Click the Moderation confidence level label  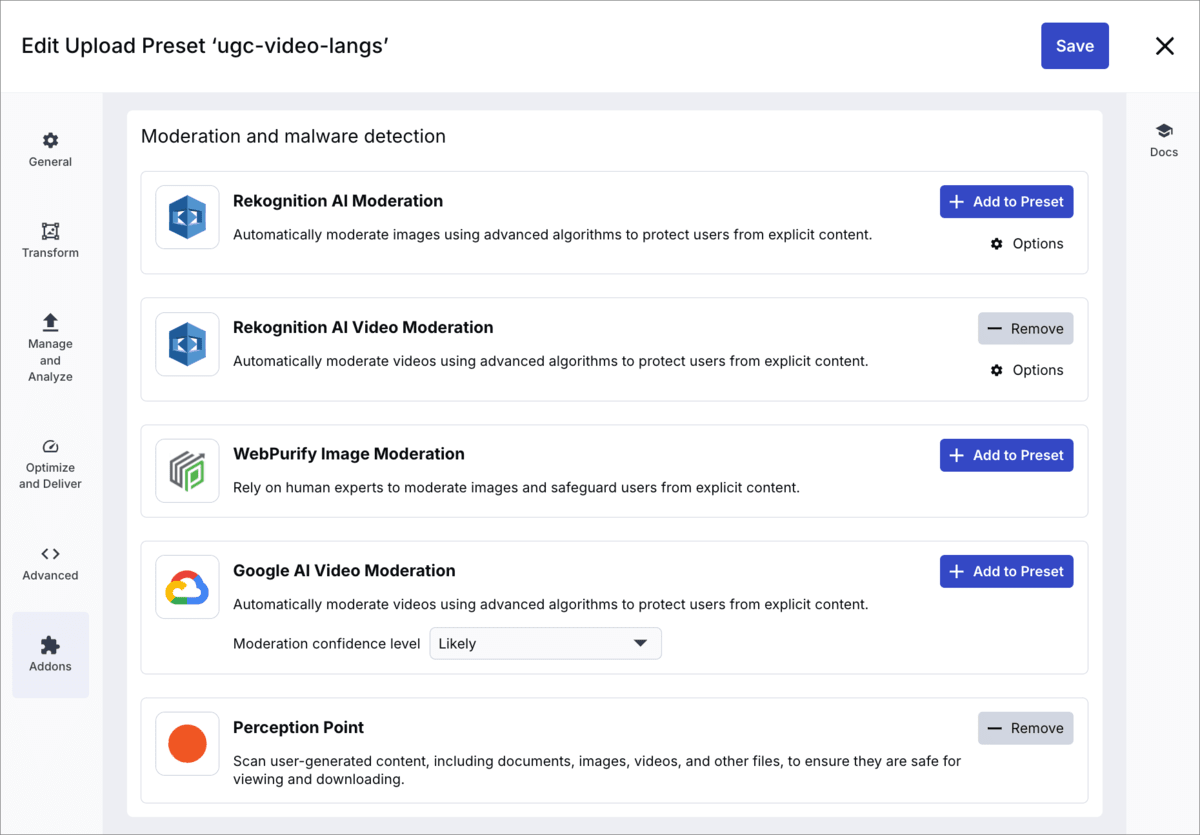[327, 644]
